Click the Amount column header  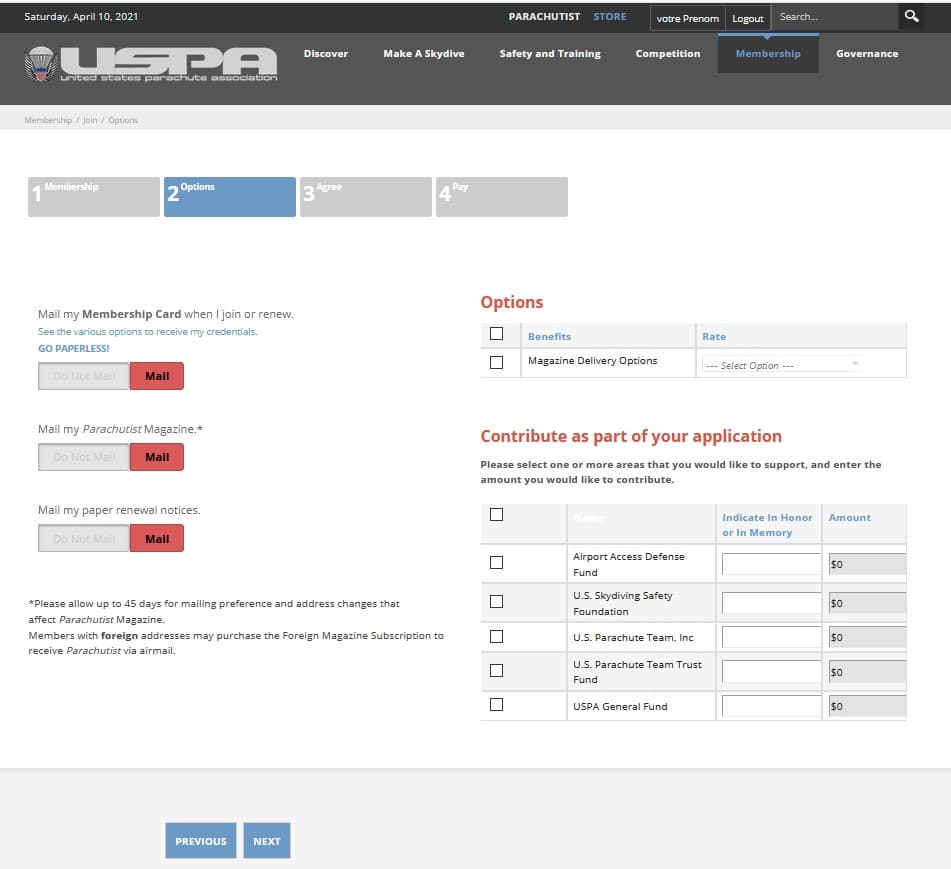click(x=850, y=517)
